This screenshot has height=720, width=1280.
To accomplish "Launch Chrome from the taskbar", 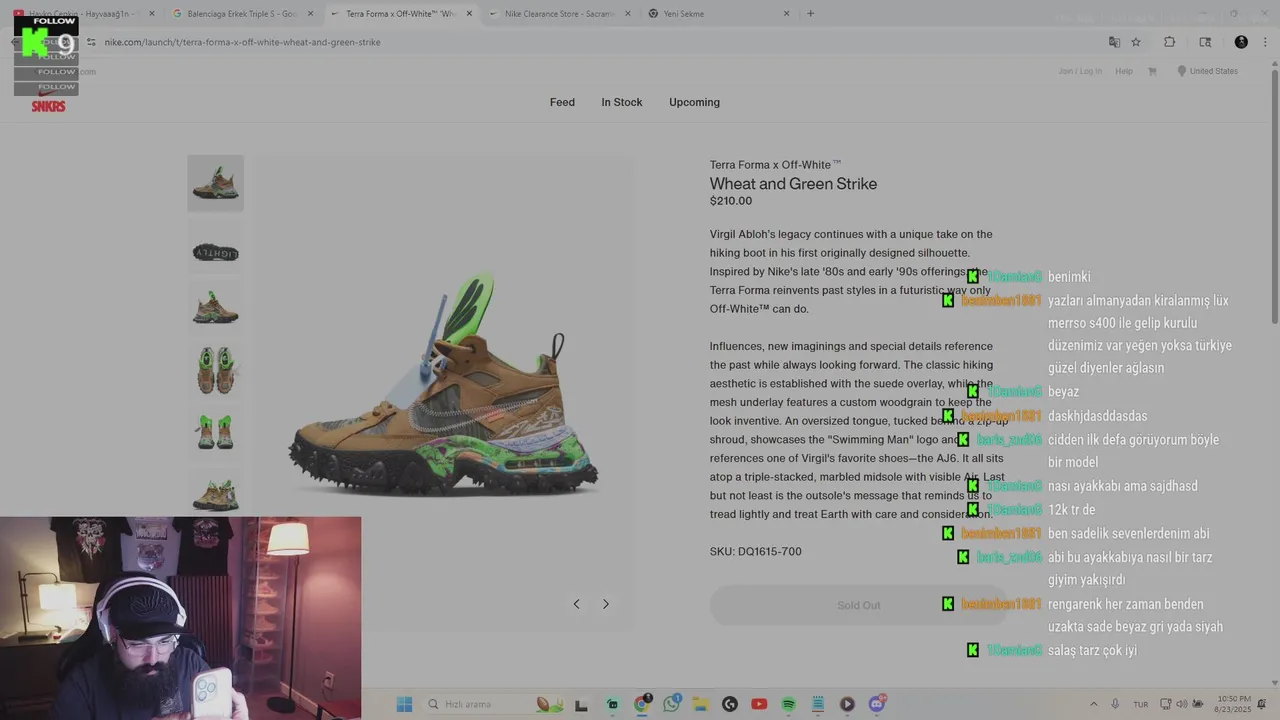I will [x=642, y=704].
